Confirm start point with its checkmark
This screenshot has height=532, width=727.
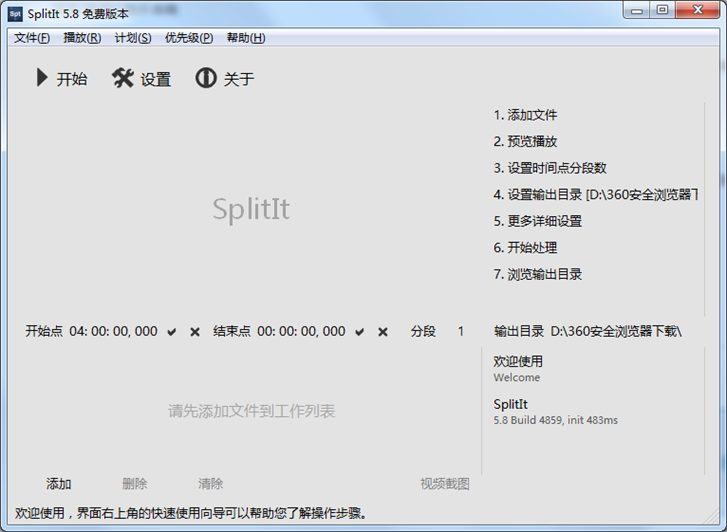[x=172, y=332]
